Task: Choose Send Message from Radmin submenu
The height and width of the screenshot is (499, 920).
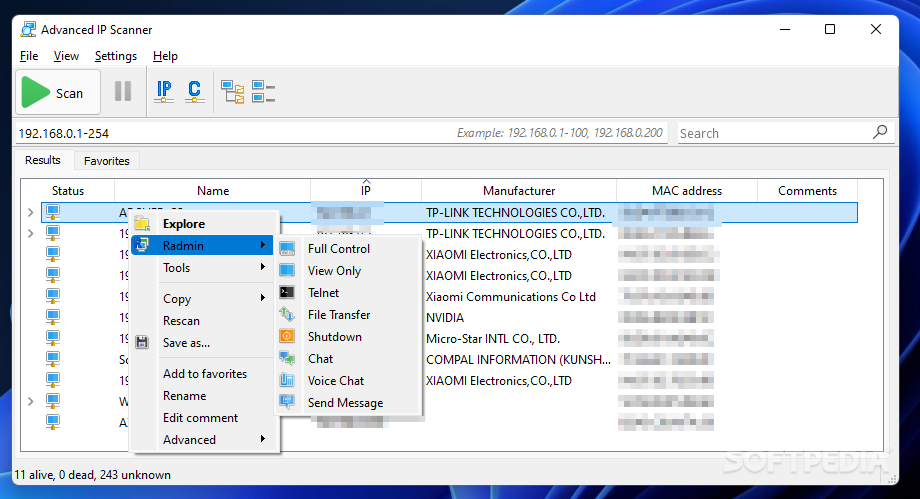Action: 349,403
